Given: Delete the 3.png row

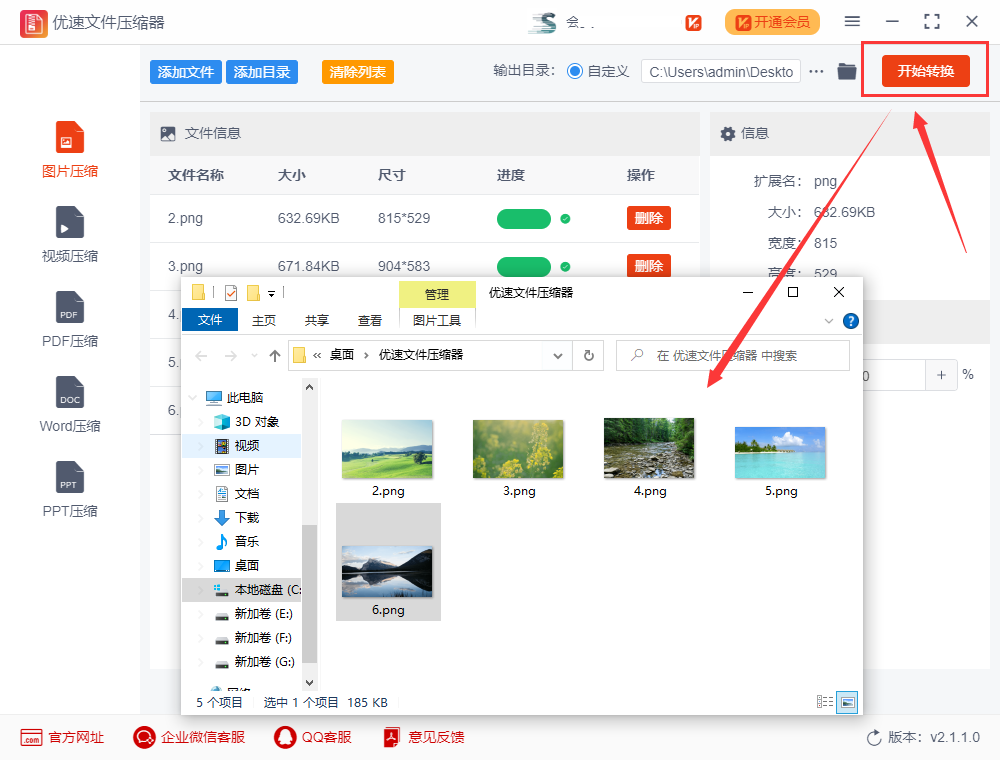Looking at the screenshot, I should (649, 265).
